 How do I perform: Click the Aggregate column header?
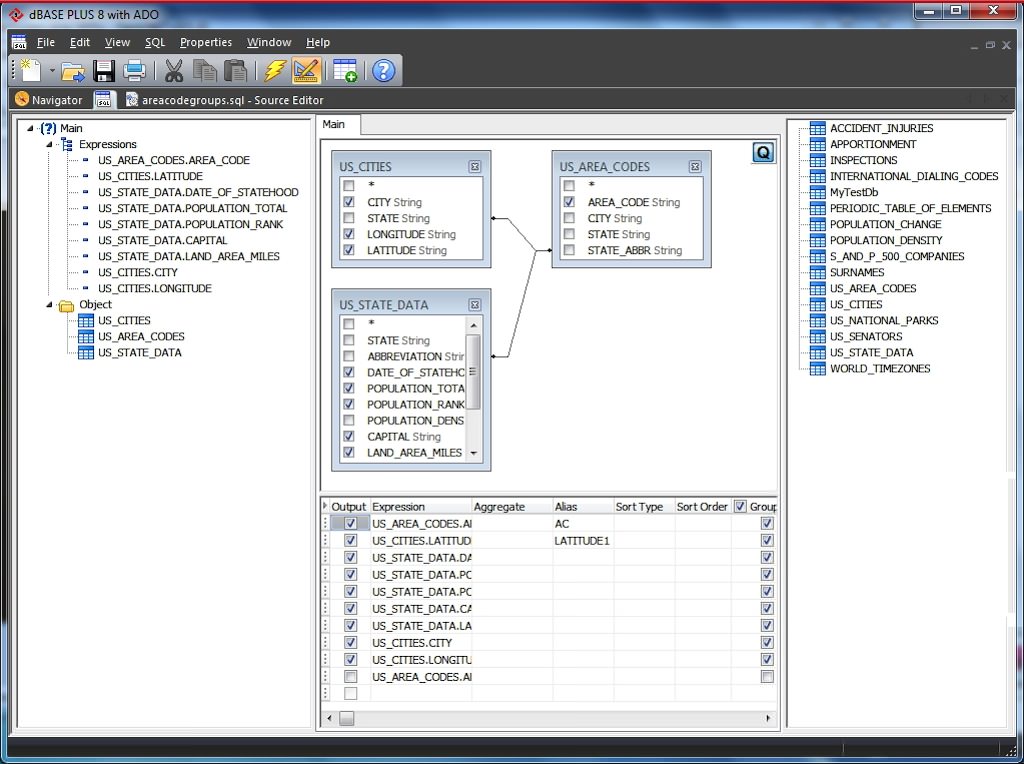coord(512,507)
